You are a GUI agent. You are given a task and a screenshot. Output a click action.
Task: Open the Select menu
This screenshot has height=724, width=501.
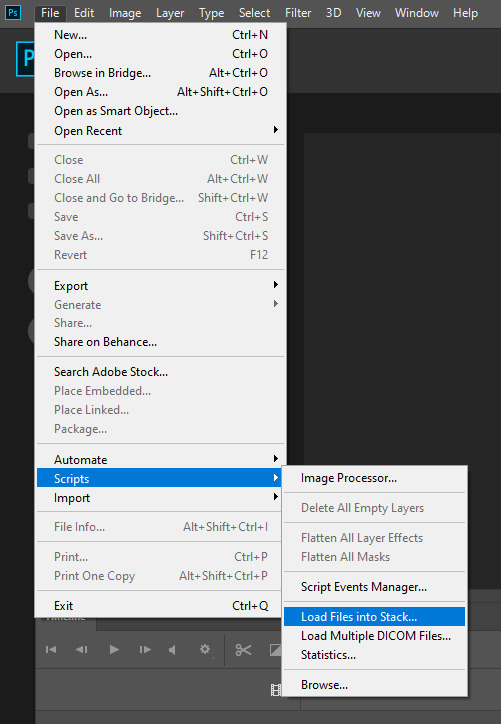(x=254, y=13)
